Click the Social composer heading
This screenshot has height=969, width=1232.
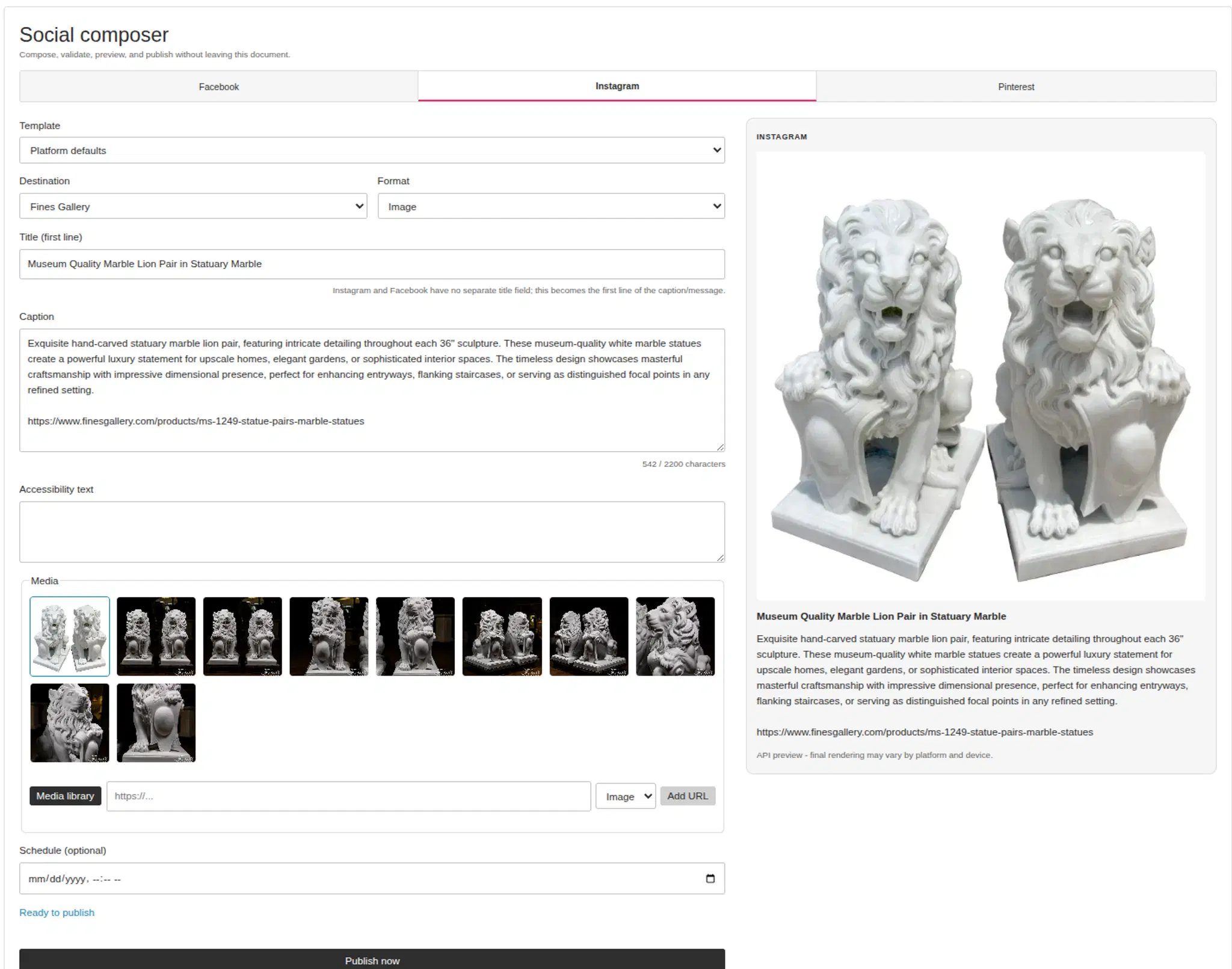click(94, 35)
